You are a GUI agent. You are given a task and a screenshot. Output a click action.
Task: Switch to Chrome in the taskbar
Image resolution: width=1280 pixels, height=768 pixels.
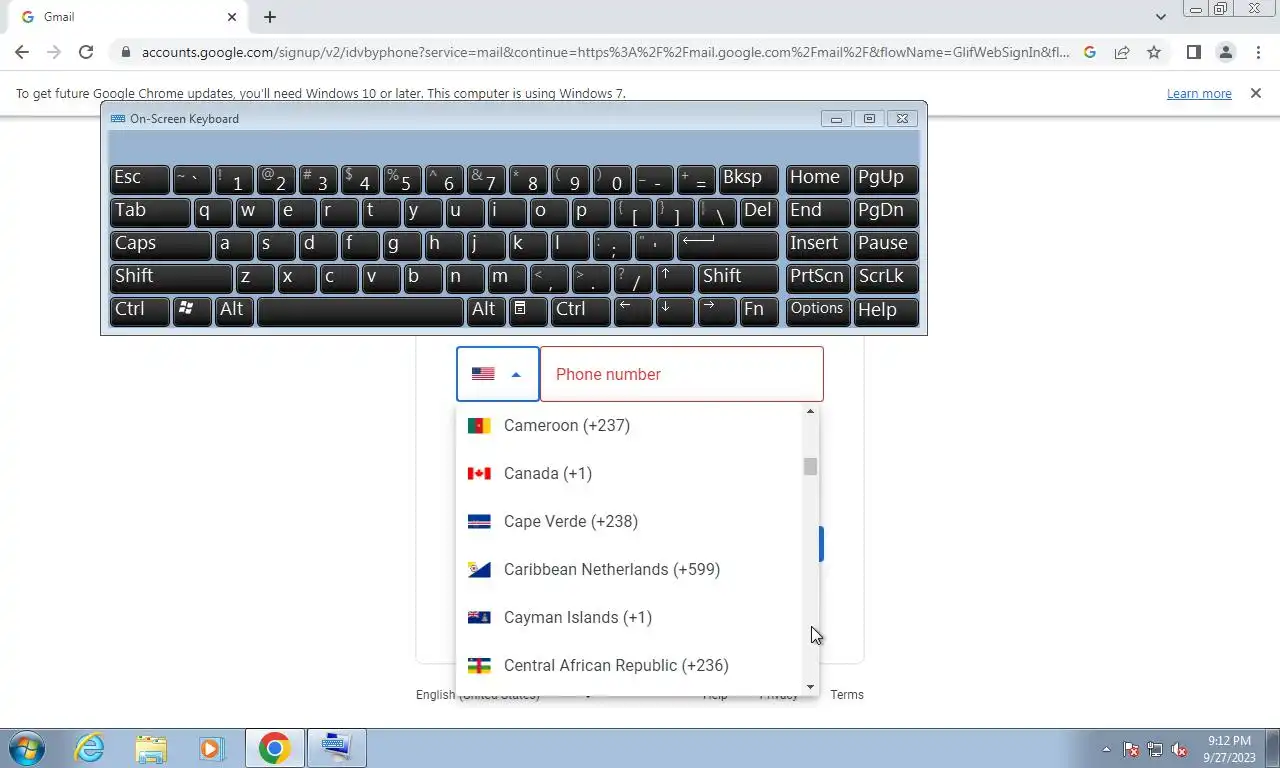(x=275, y=748)
